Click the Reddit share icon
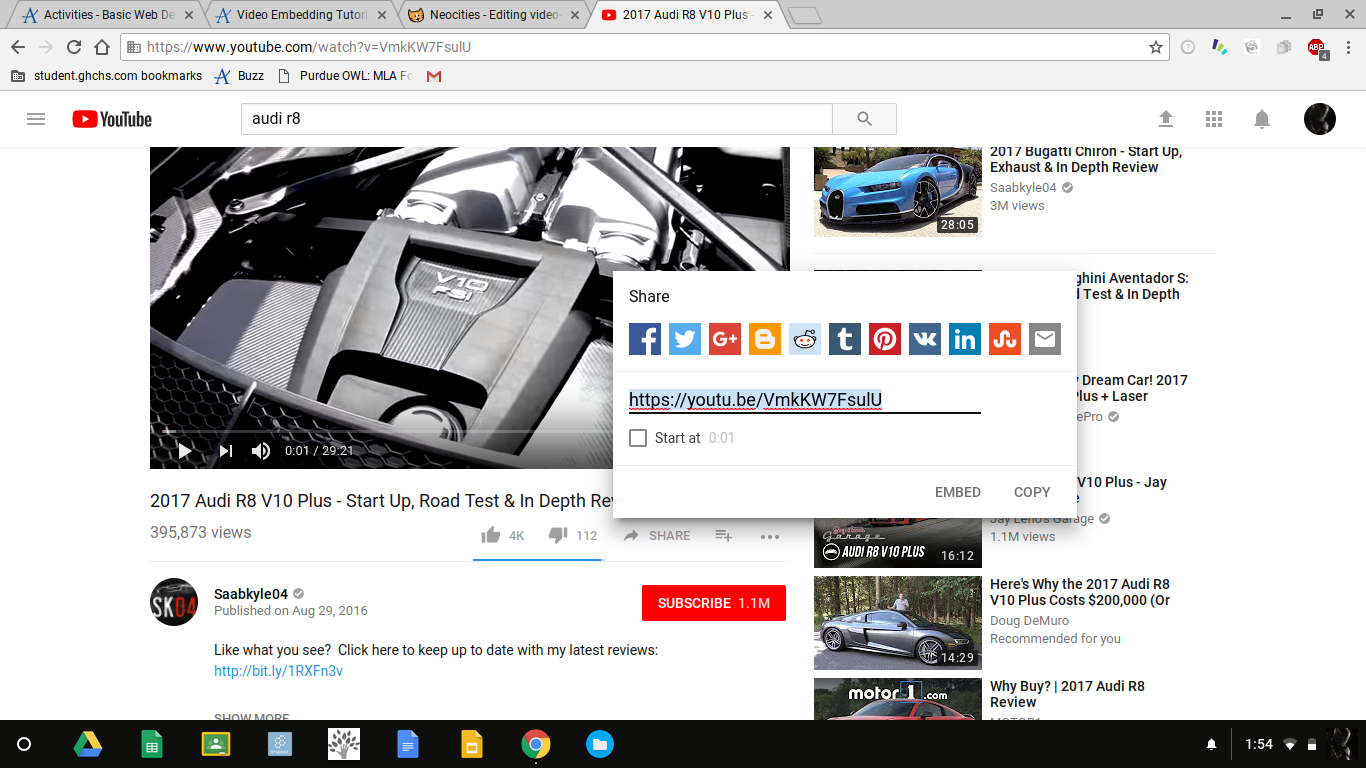The image size is (1366, 768). point(805,339)
